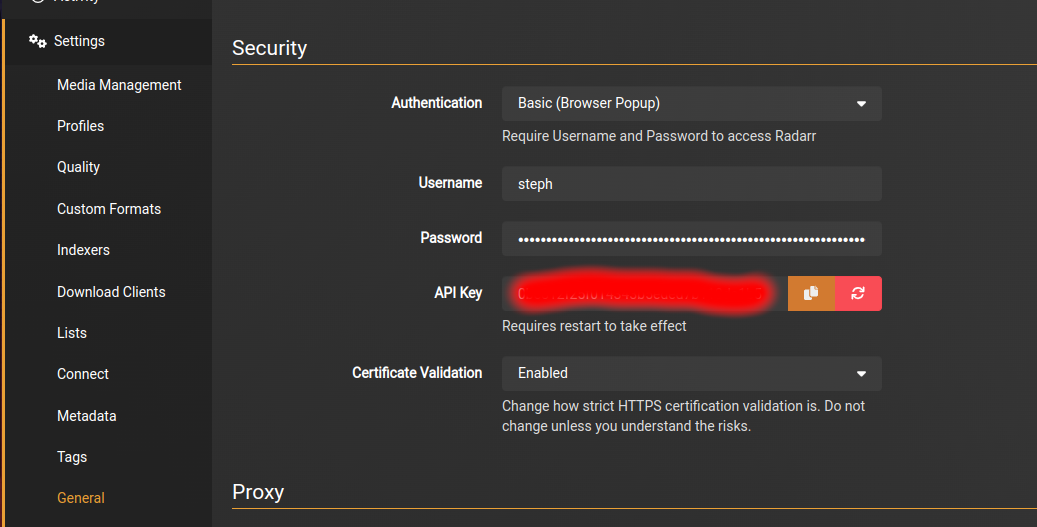The height and width of the screenshot is (527, 1037).
Task: Click the Username field containing steph
Action: (x=692, y=184)
